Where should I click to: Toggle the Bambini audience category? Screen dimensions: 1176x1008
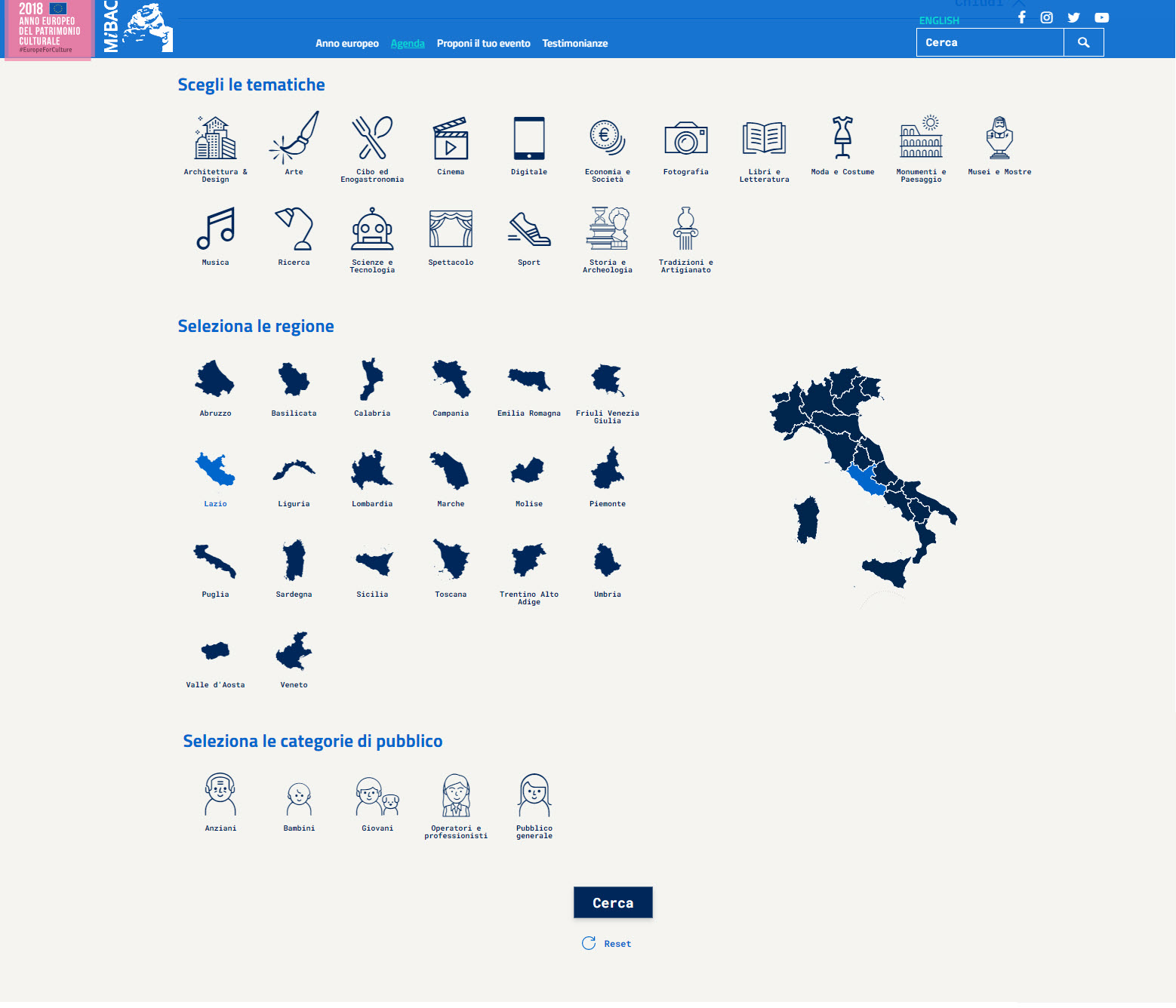click(x=299, y=798)
